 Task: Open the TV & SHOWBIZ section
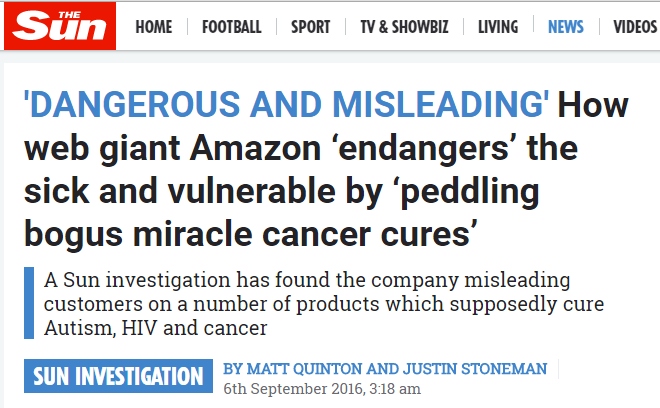coord(403,27)
